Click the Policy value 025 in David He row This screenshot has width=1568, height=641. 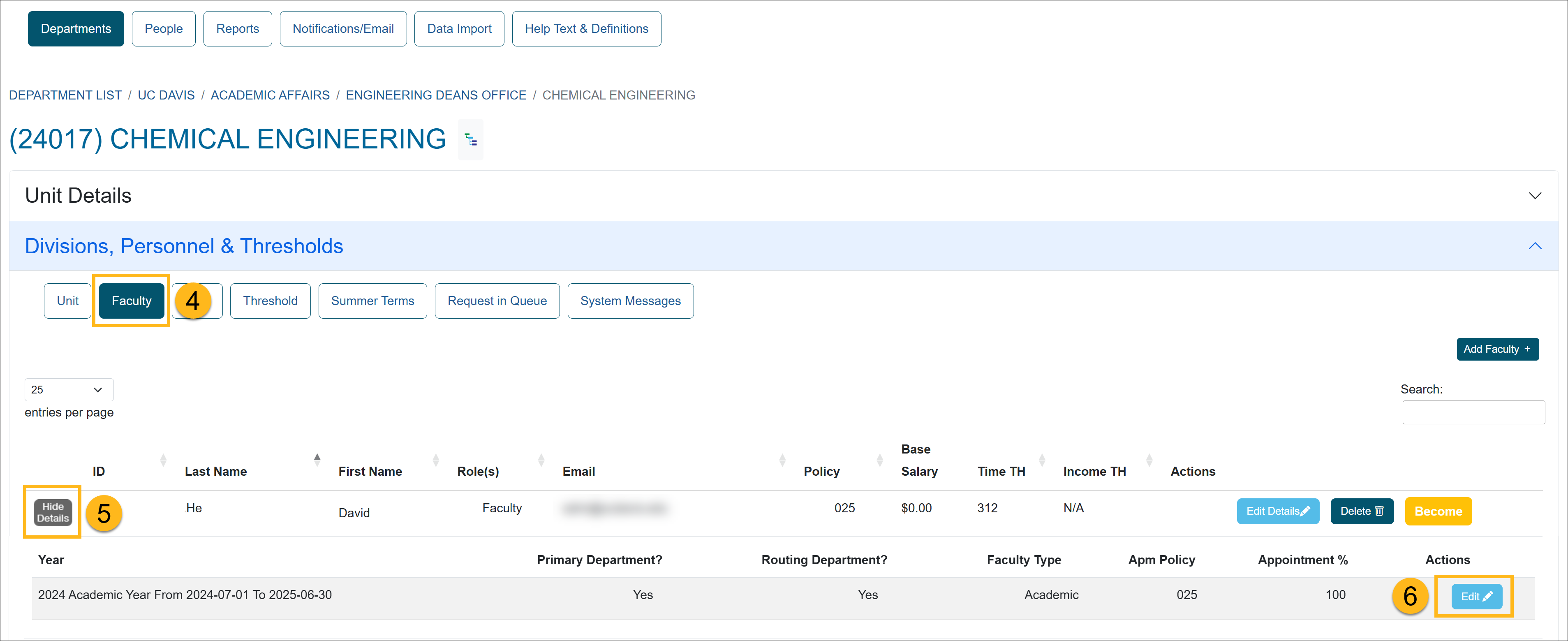(844, 508)
